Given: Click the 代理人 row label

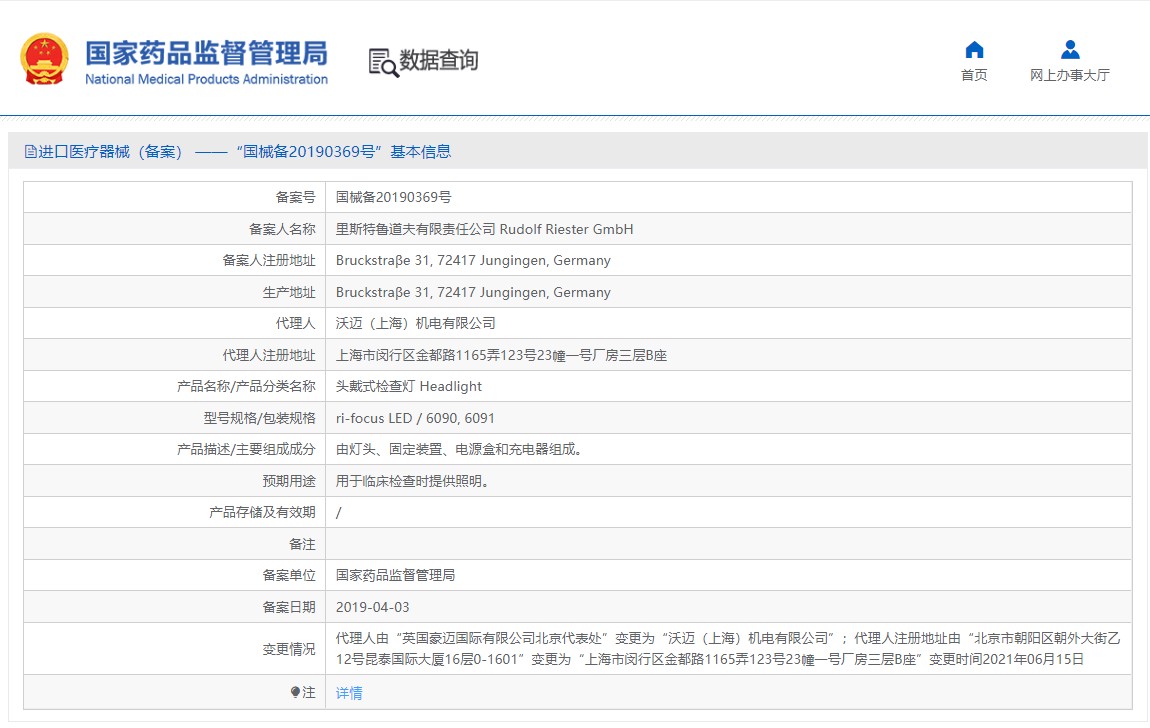Looking at the screenshot, I should [296, 323].
